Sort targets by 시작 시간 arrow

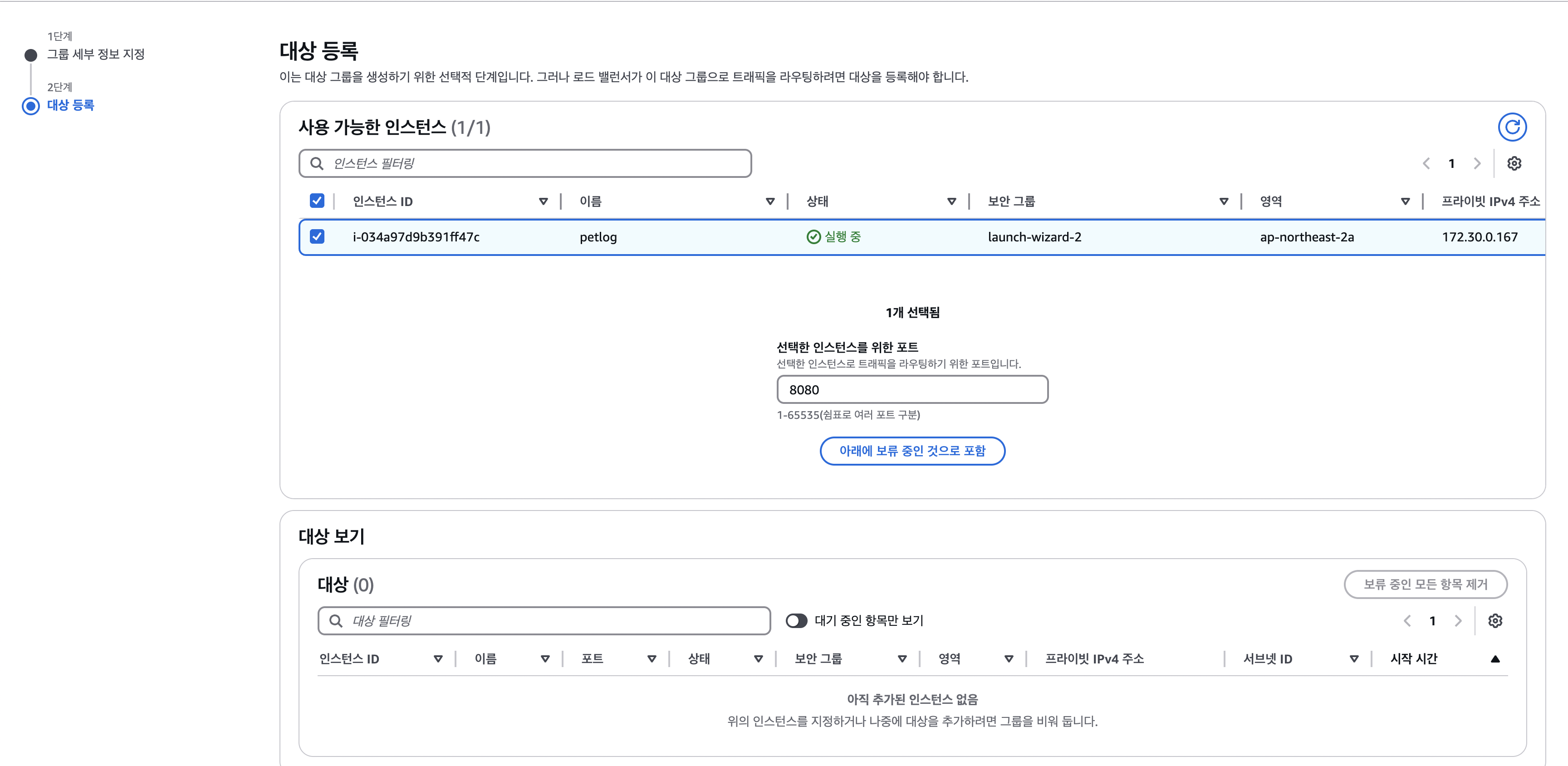tap(1495, 659)
